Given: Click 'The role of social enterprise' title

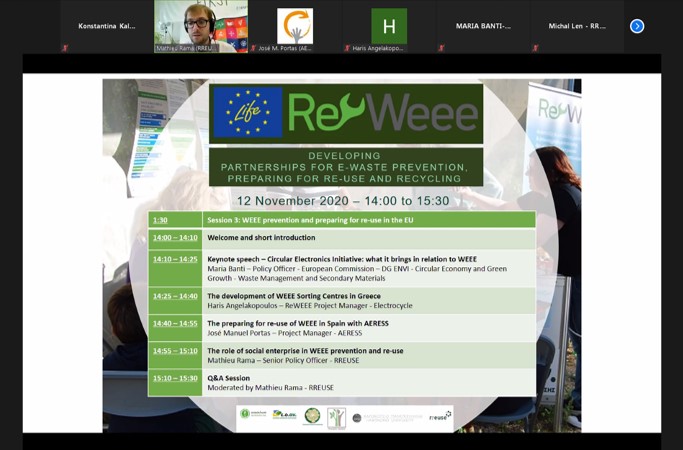Looking at the screenshot, I should pyautogui.click(x=305, y=351).
